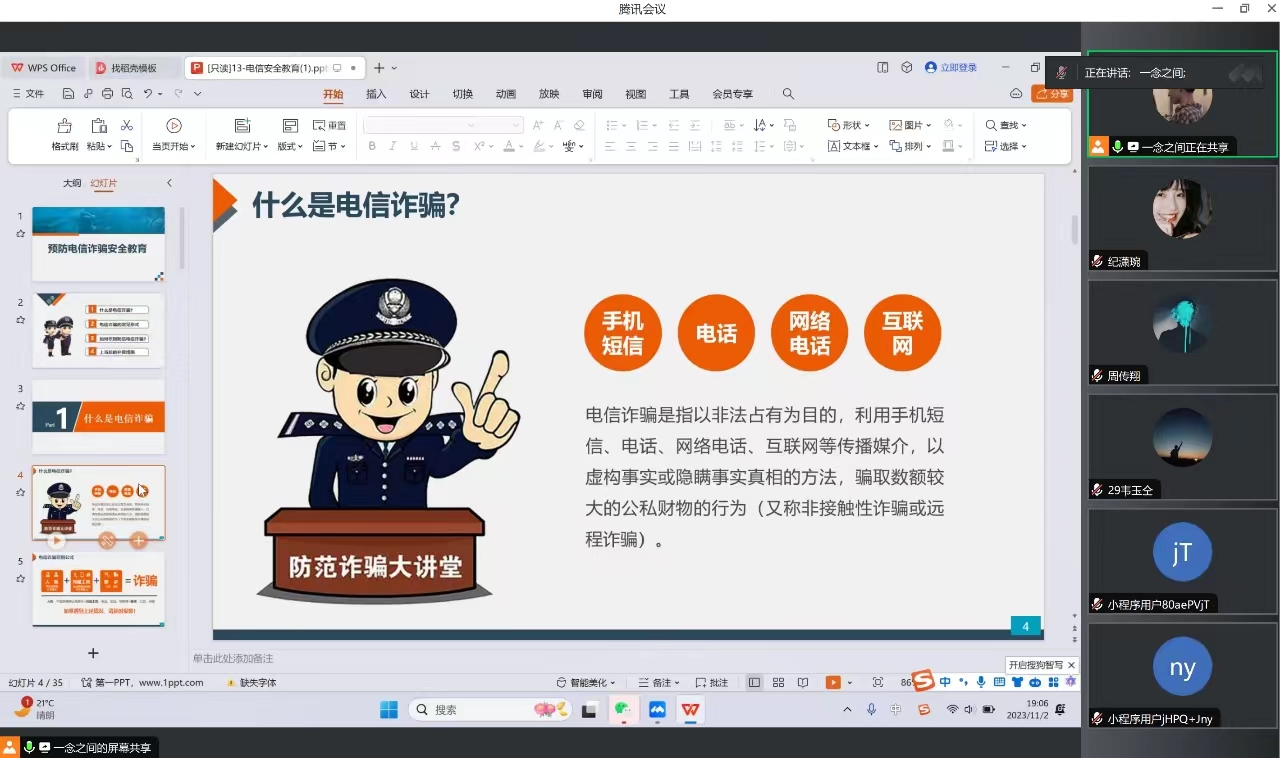Click the ribbon search magnifier icon
The height and width of the screenshot is (758, 1280).
(788, 94)
